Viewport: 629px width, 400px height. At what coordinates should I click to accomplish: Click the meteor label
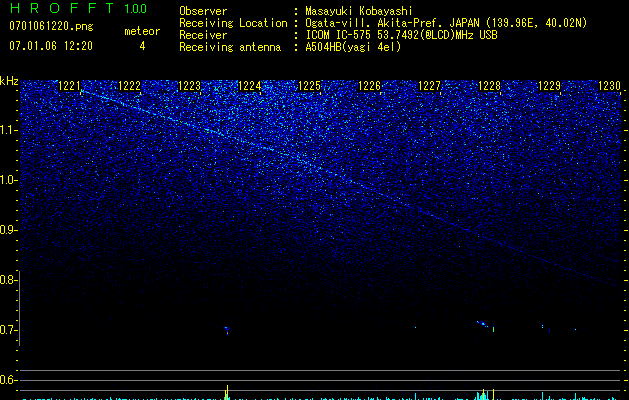tap(142, 31)
